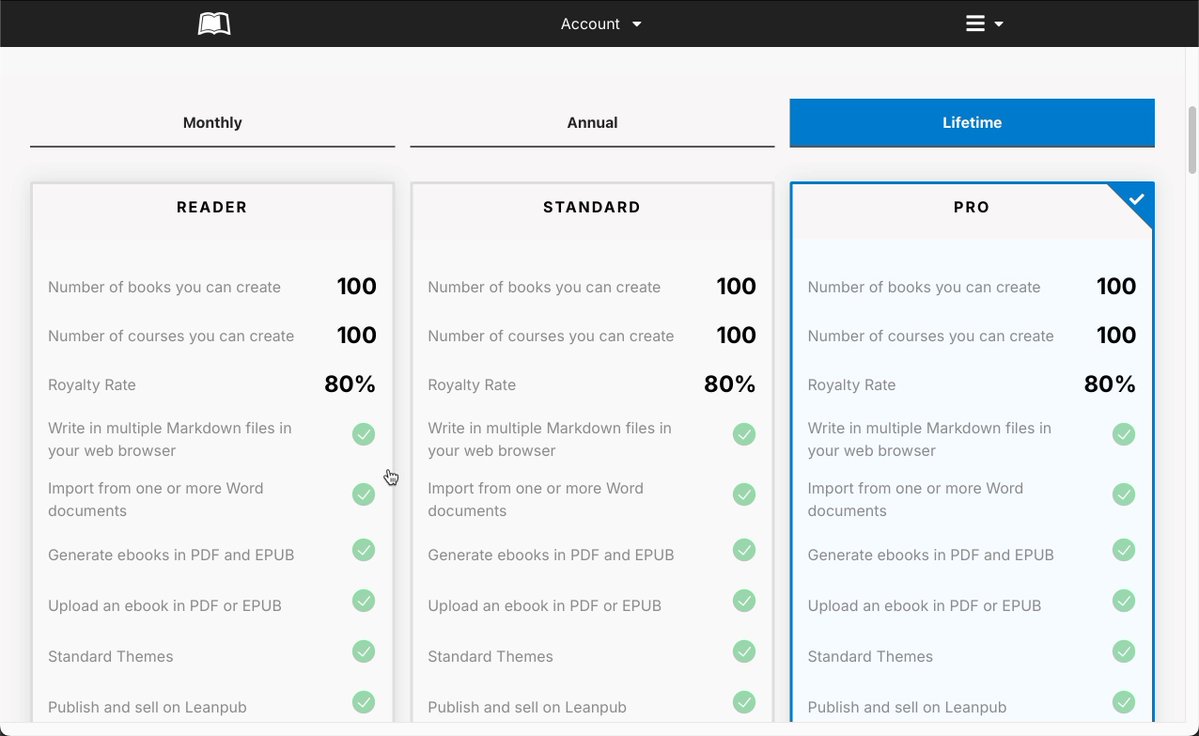The height and width of the screenshot is (736, 1199).
Task: Click Reader's checkmark for Upload an ebook
Action: [x=363, y=601]
